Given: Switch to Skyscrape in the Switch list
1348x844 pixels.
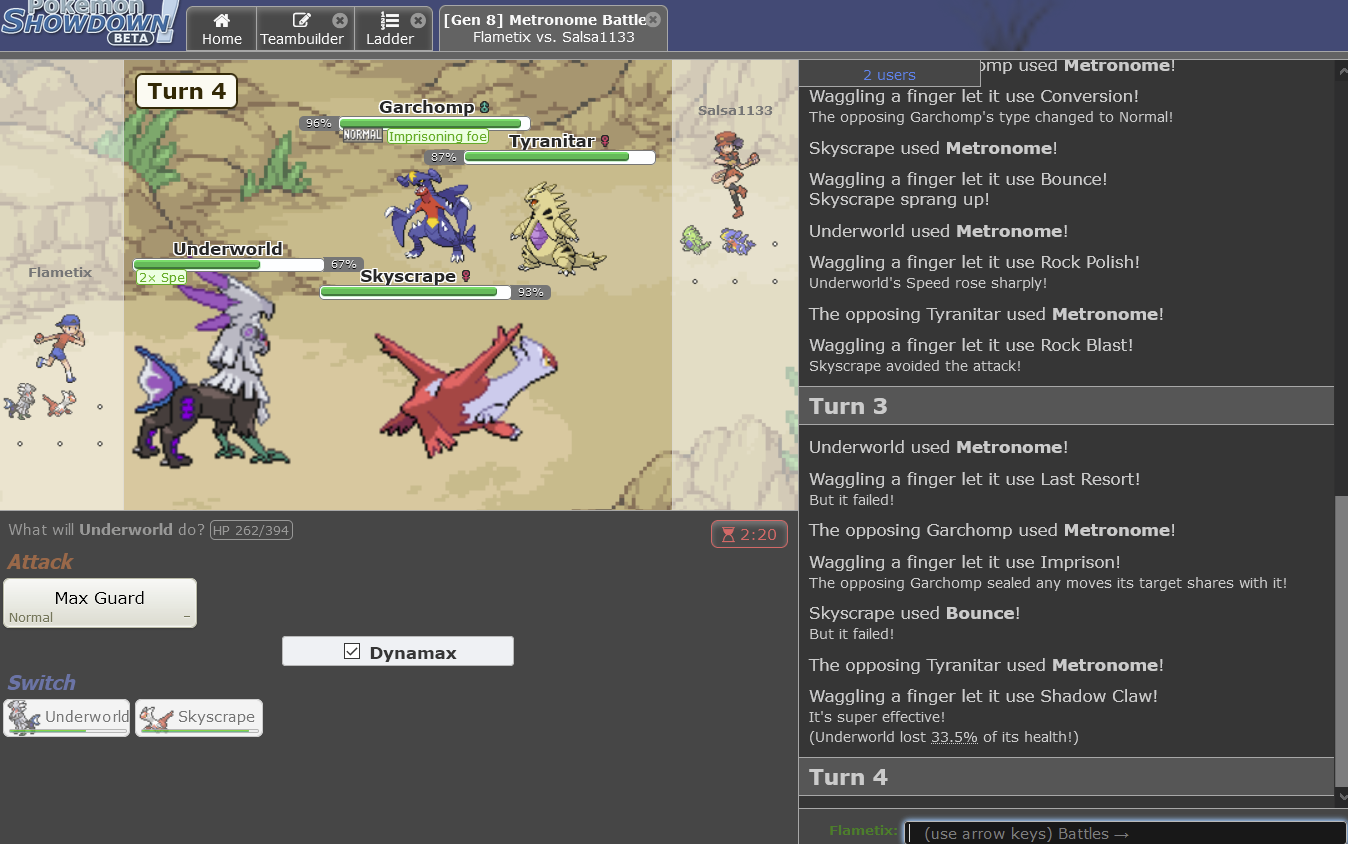Looking at the screenshot, I should (x=199, y=717).
